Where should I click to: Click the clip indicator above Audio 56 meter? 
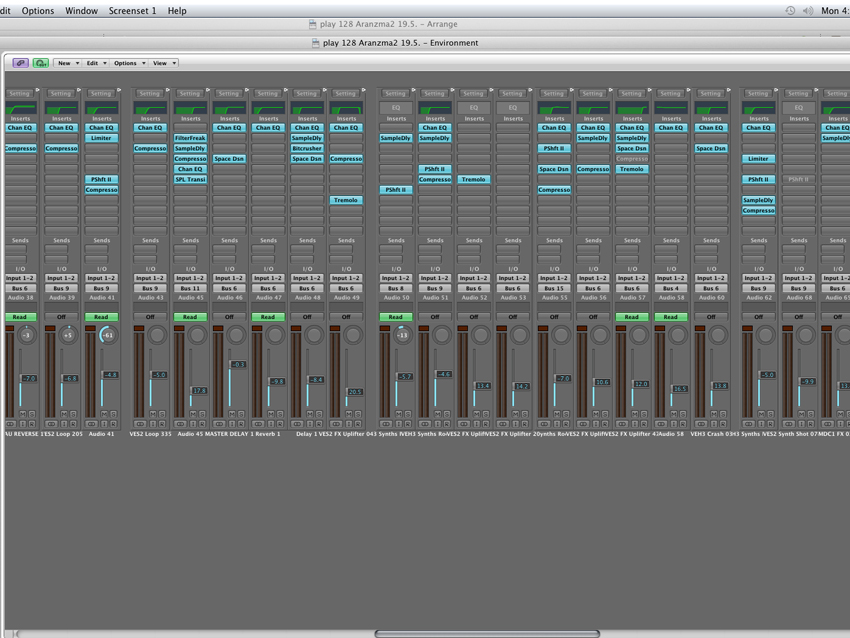[582, 328]
